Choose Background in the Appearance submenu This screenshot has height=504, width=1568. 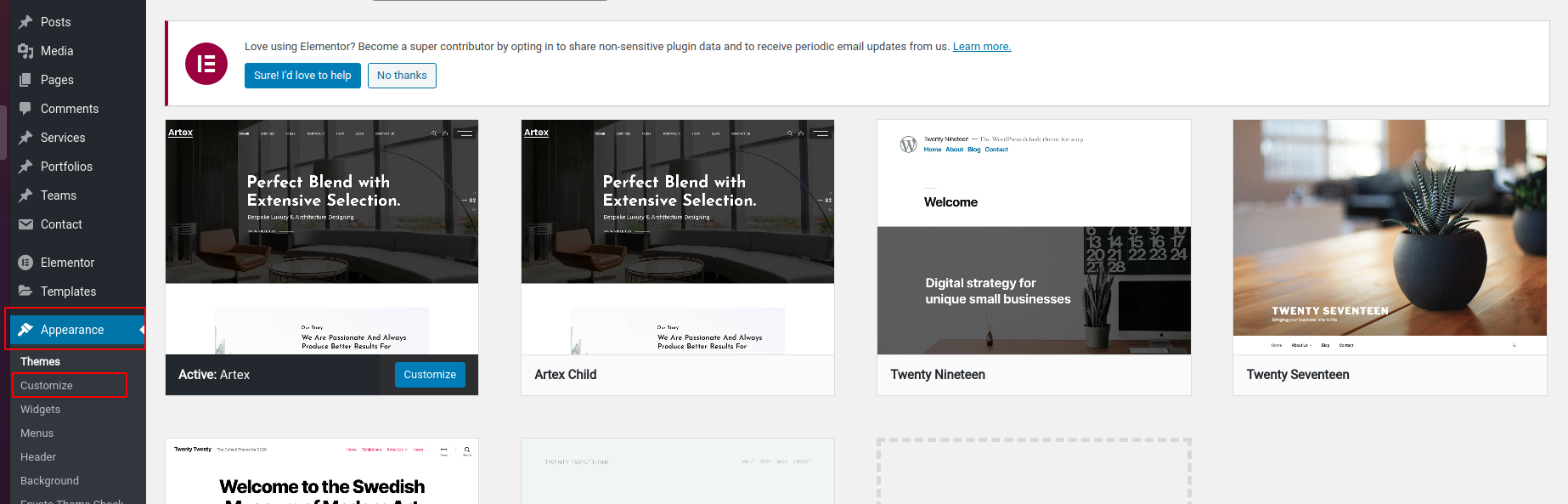tap(49, 480)
